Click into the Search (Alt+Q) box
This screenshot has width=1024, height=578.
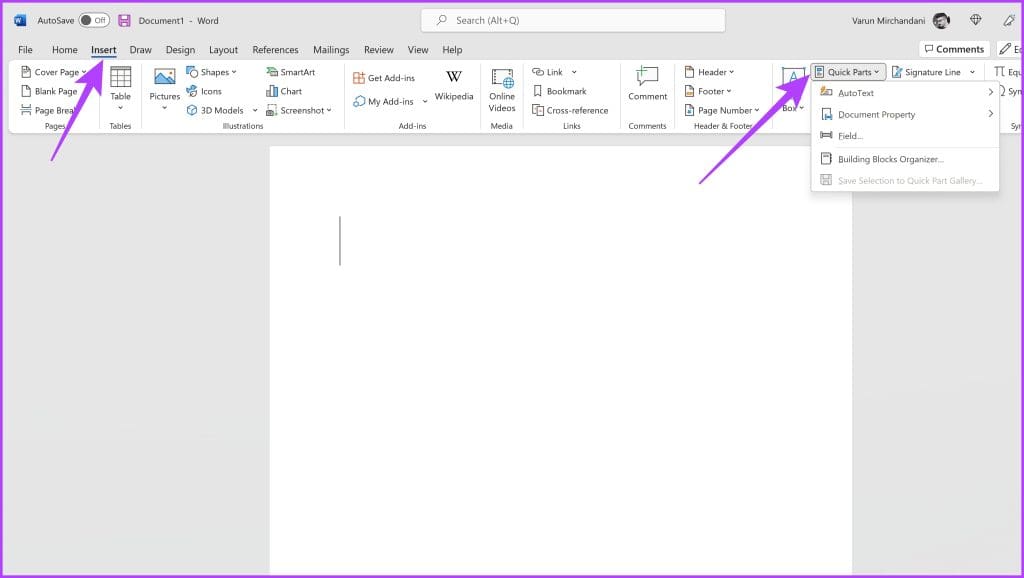click(573, 20)
